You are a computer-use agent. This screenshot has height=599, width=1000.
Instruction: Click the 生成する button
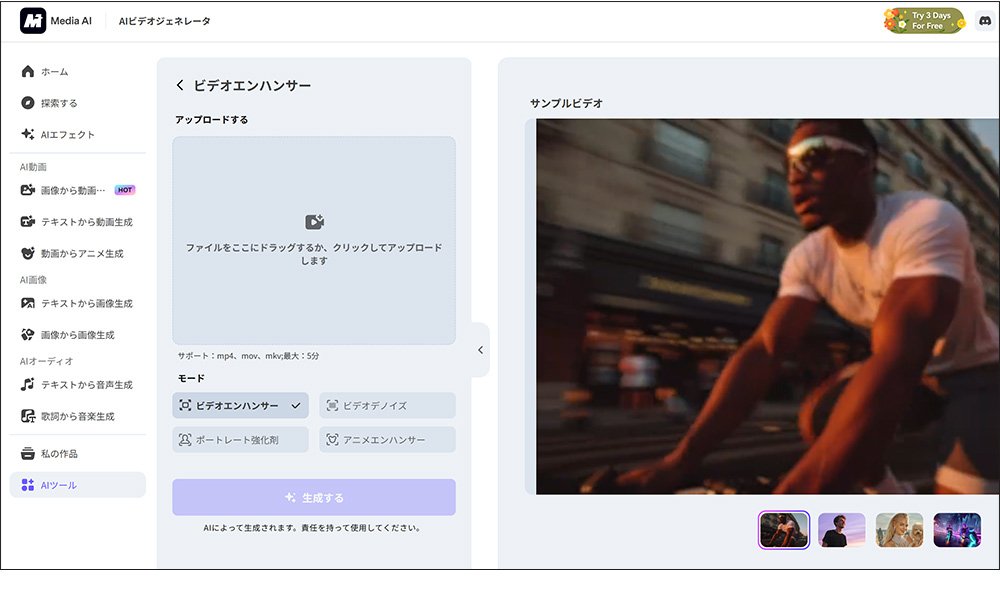point(313,497)
